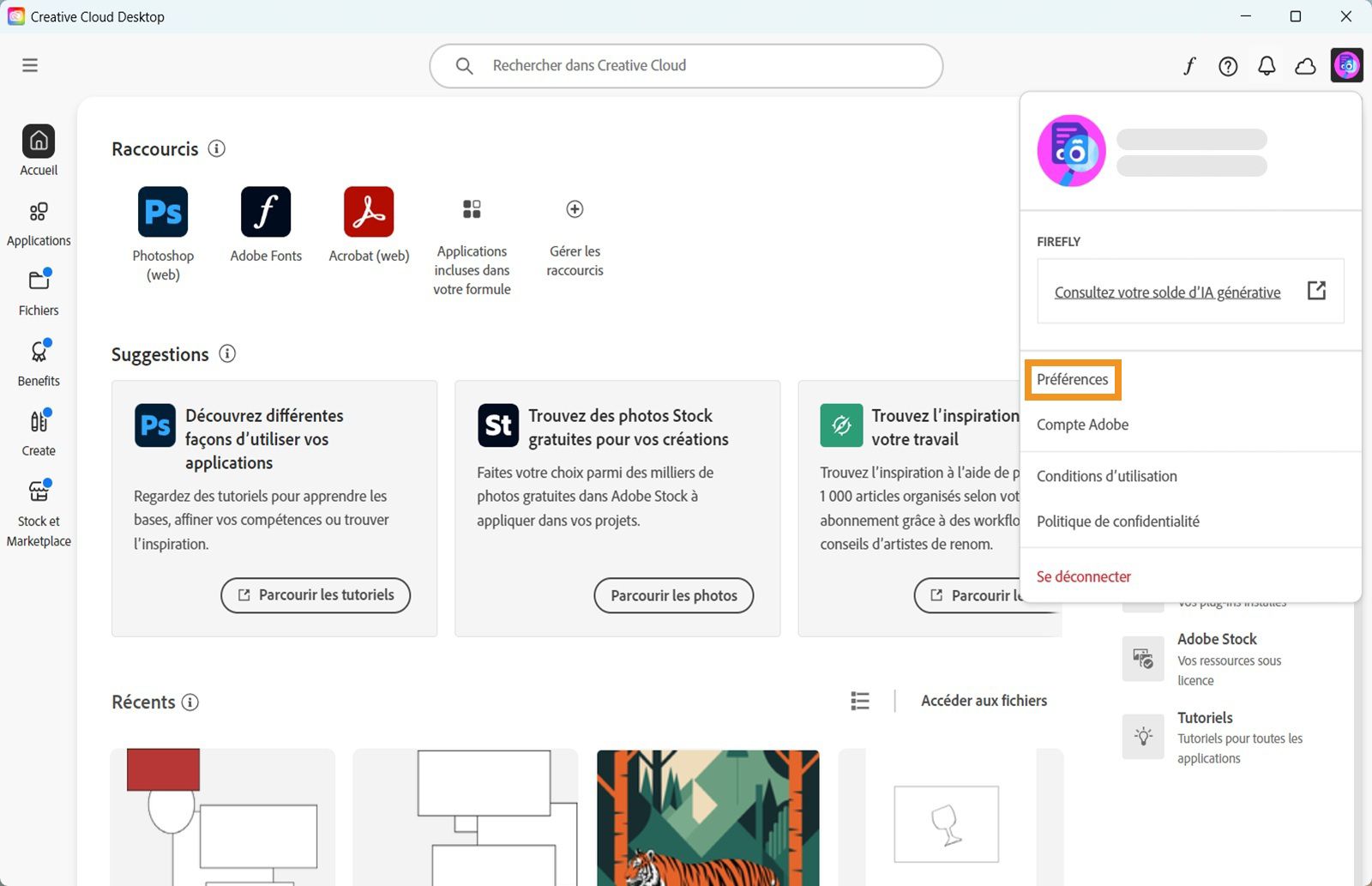
Task: Open the Tutoriels pour toutes les applications link
Action: click(1240, 738)
